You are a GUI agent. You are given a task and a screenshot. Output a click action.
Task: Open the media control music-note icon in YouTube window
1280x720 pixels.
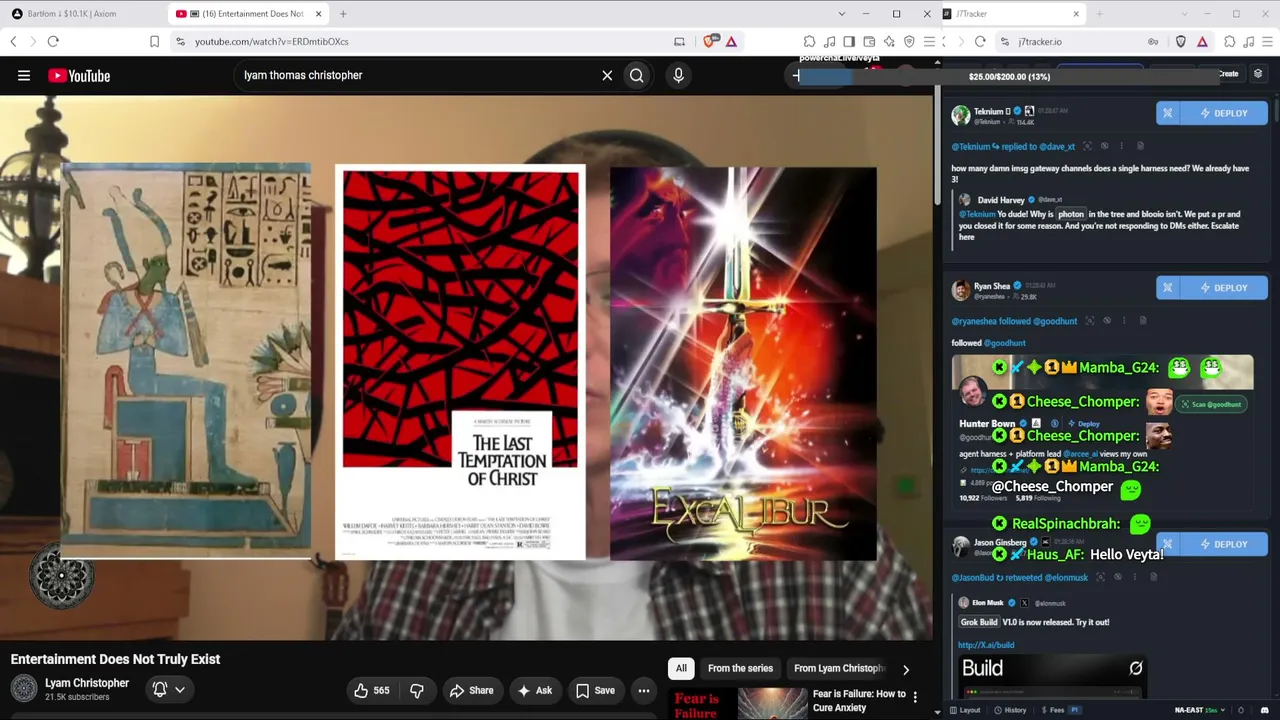click(829, 41)
